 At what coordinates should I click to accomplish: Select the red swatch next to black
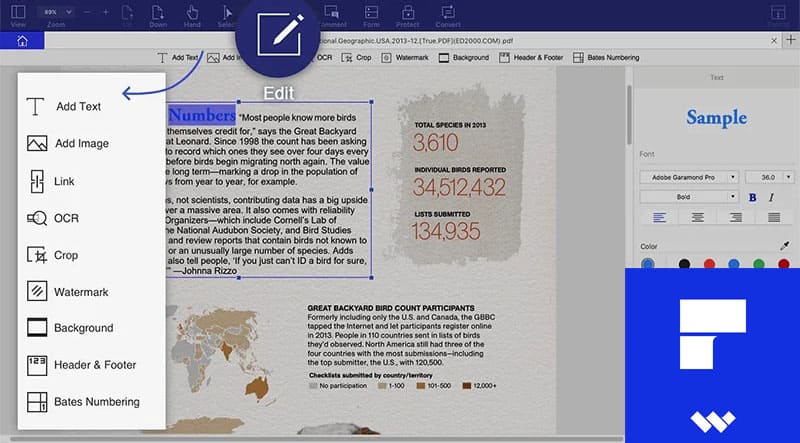(x=709, y=264)
